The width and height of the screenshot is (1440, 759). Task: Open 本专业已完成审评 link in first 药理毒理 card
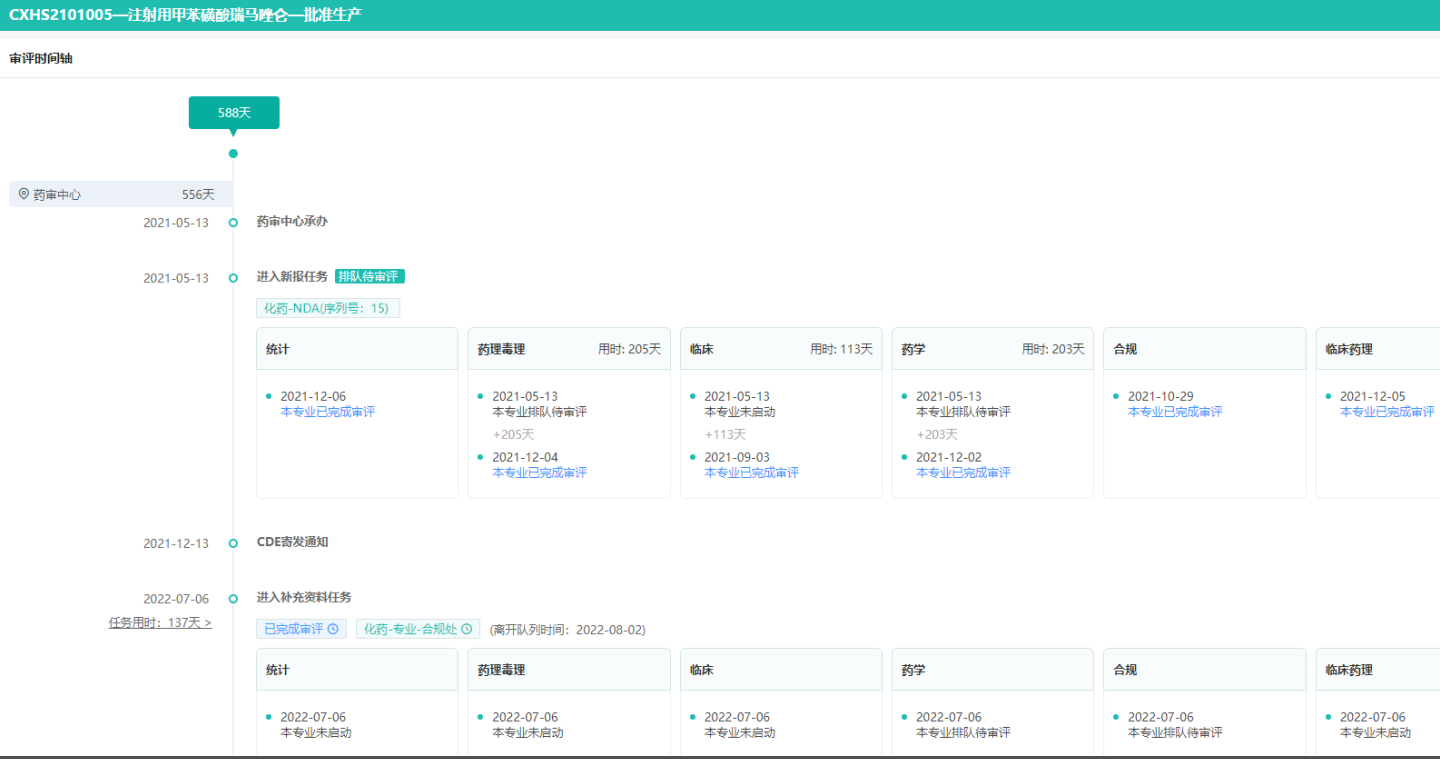(539, 473)
